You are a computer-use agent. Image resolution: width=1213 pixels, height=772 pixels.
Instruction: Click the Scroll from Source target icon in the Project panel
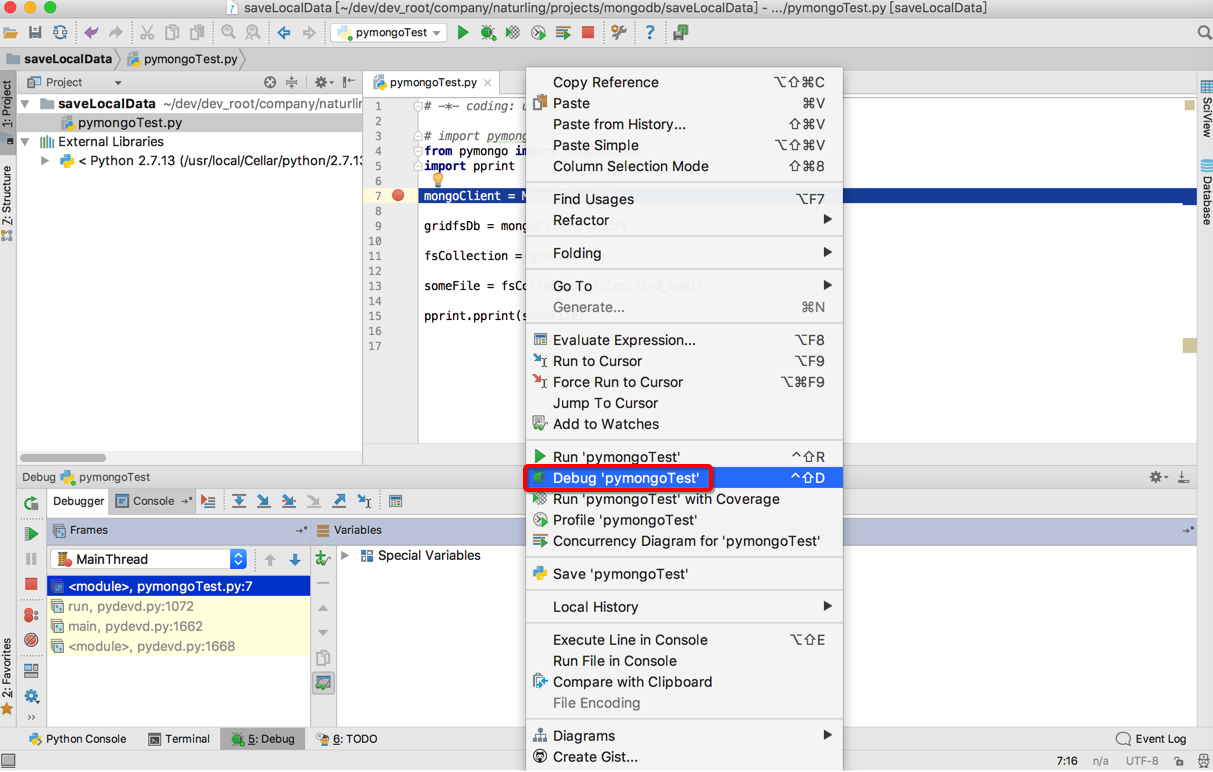click(x=270, y=83)
